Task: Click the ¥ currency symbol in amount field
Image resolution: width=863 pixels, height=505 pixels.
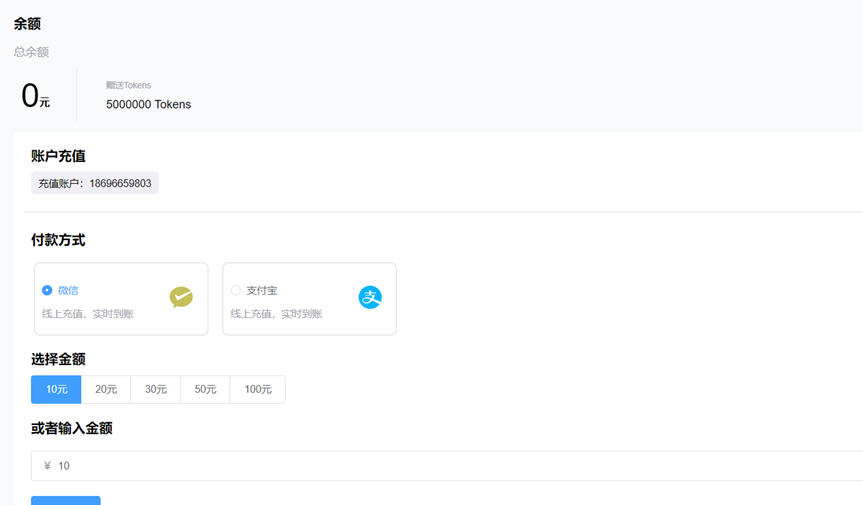Action: coord(47,466)
